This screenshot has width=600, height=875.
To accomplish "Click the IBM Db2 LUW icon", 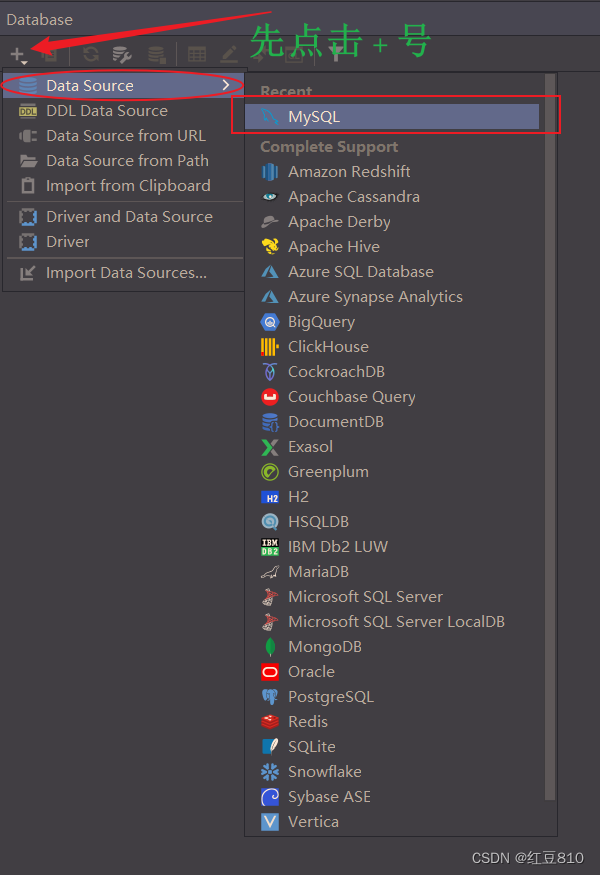I will tap(270, 547).
